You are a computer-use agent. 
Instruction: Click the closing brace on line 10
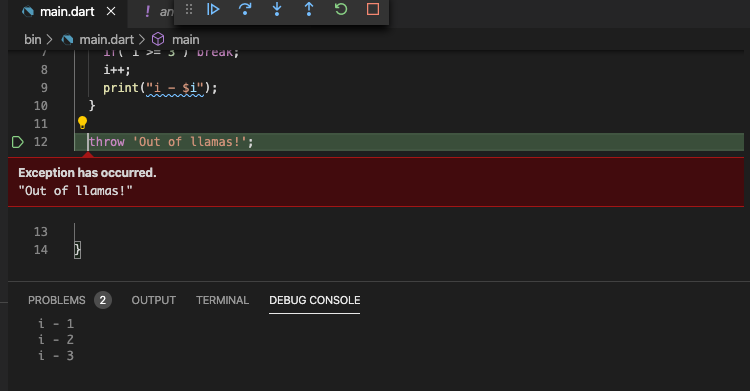pos(92,106)
